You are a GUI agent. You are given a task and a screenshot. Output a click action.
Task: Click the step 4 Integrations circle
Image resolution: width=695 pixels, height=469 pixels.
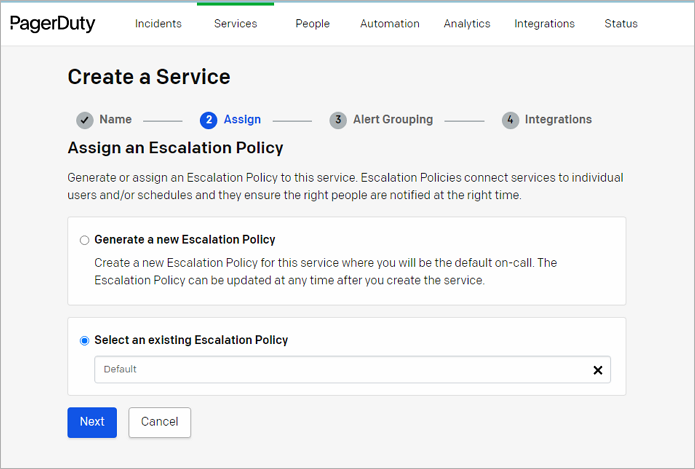tap(510, 120)
